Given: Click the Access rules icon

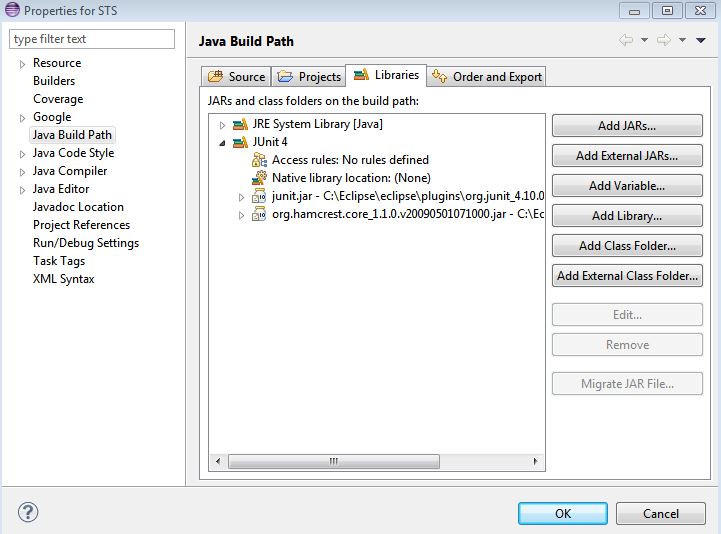Looking at the screenshot, I should click(x=259, y=160).
